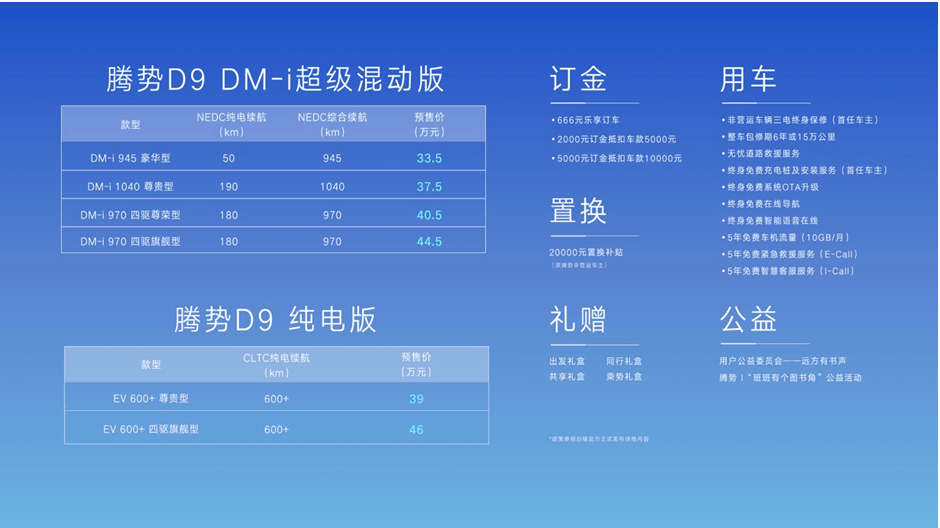Viewport: 940px width, 528px height.
Task: Click "20000元置换补贴"
Action: coord(586,252)
